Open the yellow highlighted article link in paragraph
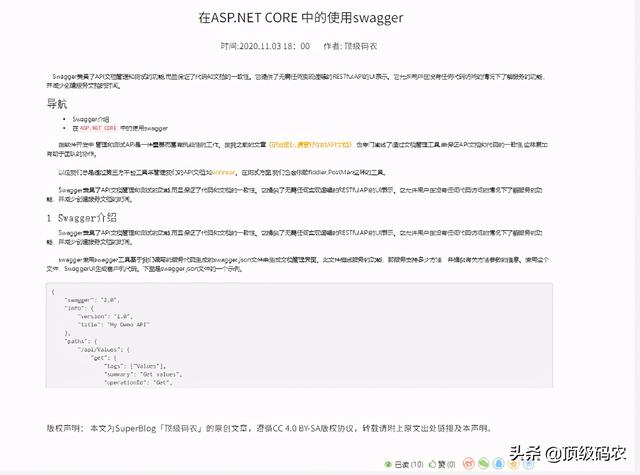The width and height of the screenshot is (640, 475). (310, 144)
